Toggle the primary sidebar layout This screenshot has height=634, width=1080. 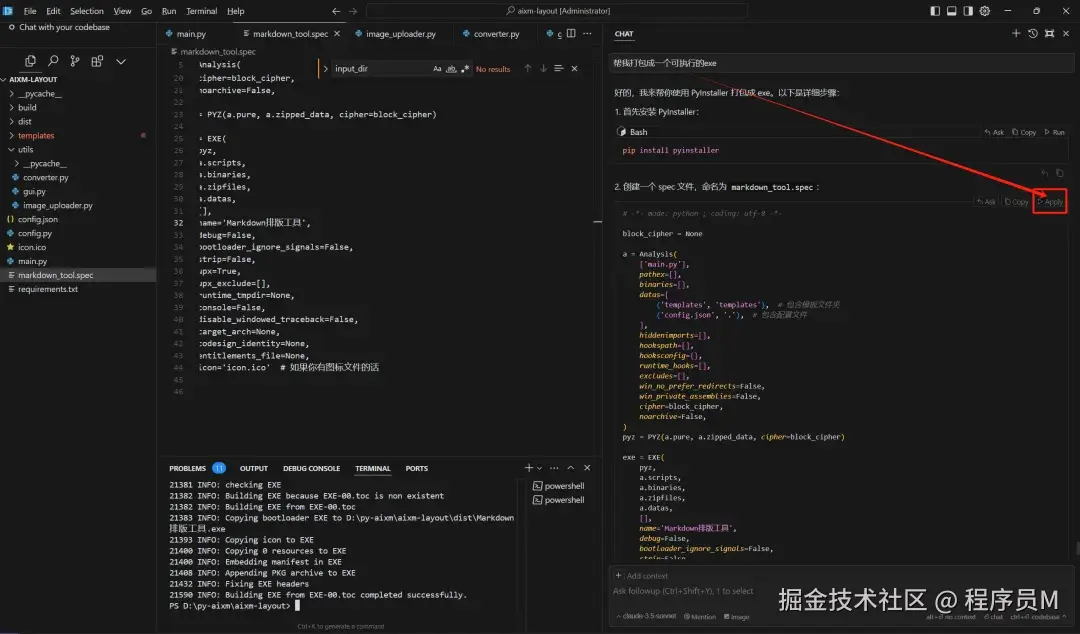click(935, 11)
